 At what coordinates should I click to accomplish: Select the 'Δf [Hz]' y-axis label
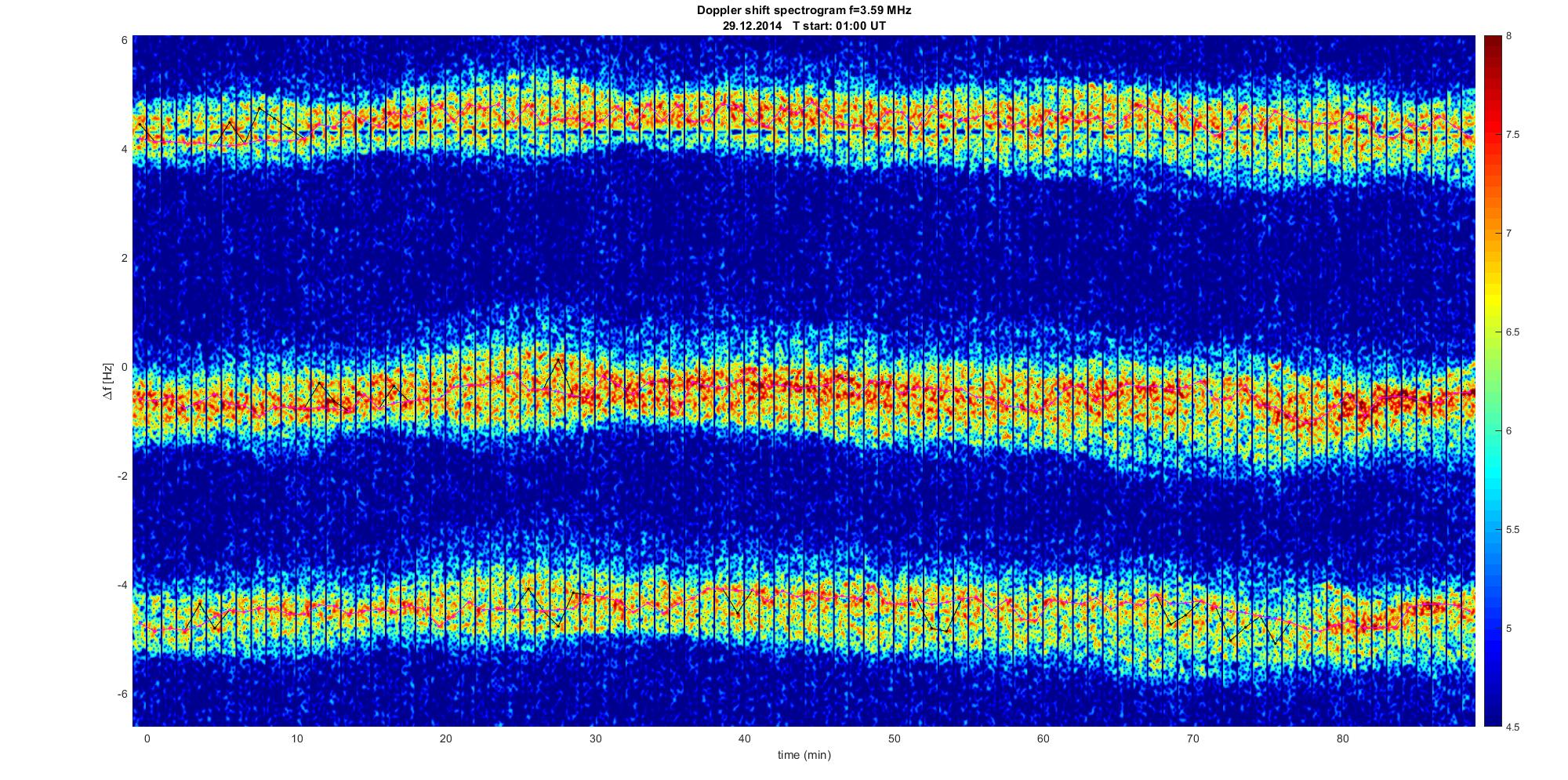pos(107,381)
